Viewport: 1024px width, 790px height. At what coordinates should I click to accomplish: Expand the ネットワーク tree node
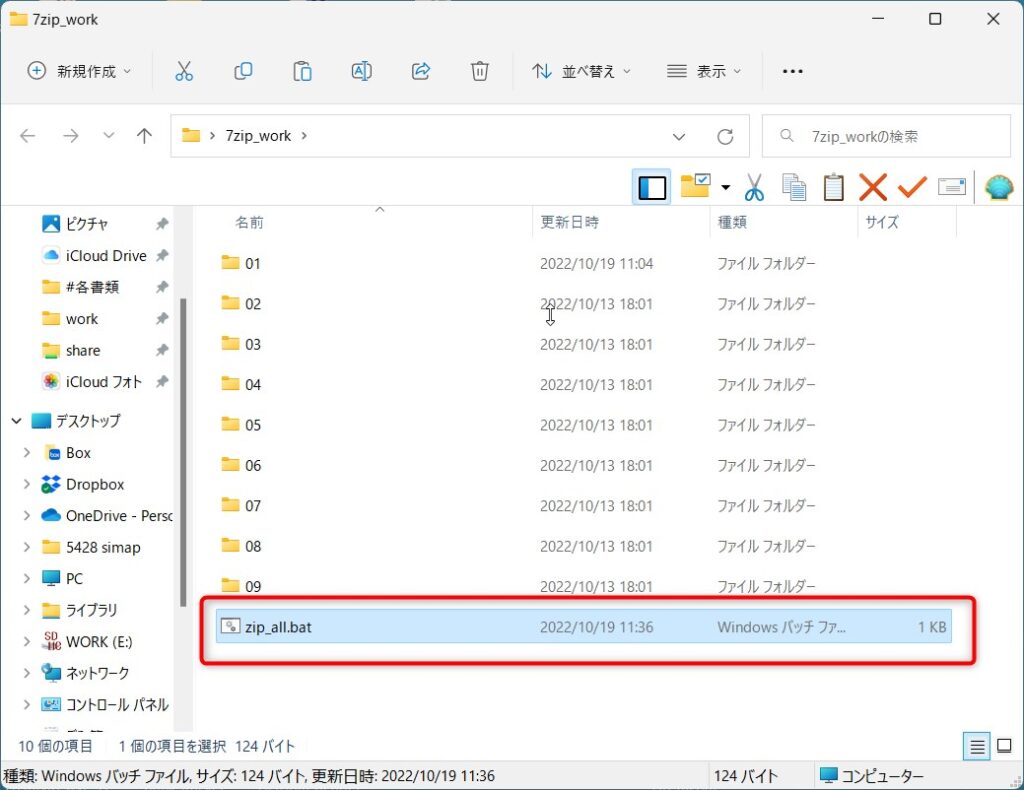click(26, 673)
